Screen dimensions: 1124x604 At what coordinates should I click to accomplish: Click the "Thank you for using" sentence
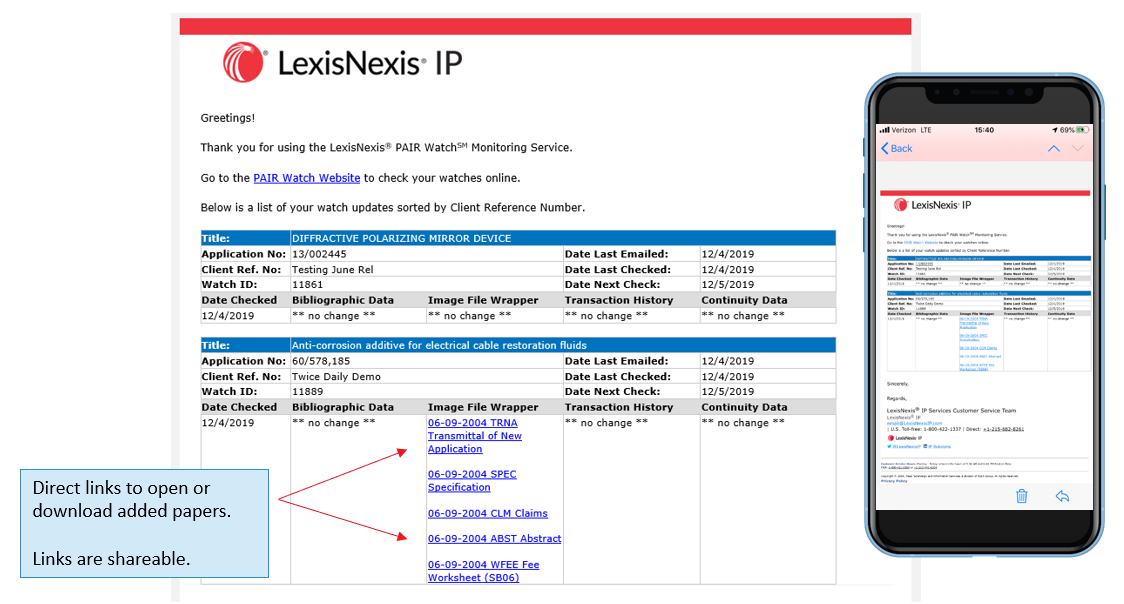(x=386, y=148)
